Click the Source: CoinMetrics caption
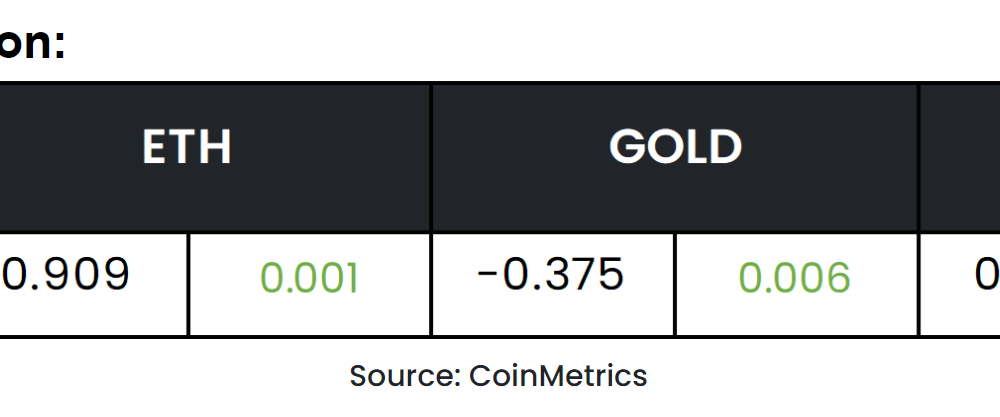This screenshot has height=417, width=1000. click(498, 376)
